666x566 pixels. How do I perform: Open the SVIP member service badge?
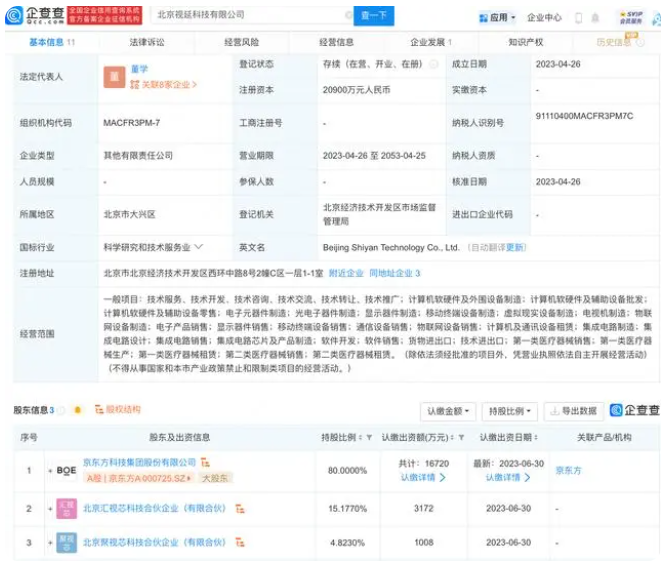point(631,17)
